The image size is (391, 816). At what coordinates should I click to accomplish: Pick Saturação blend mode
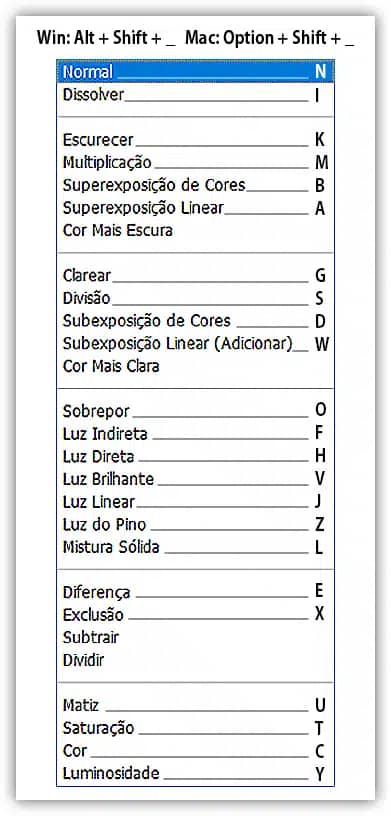point(195,728)
